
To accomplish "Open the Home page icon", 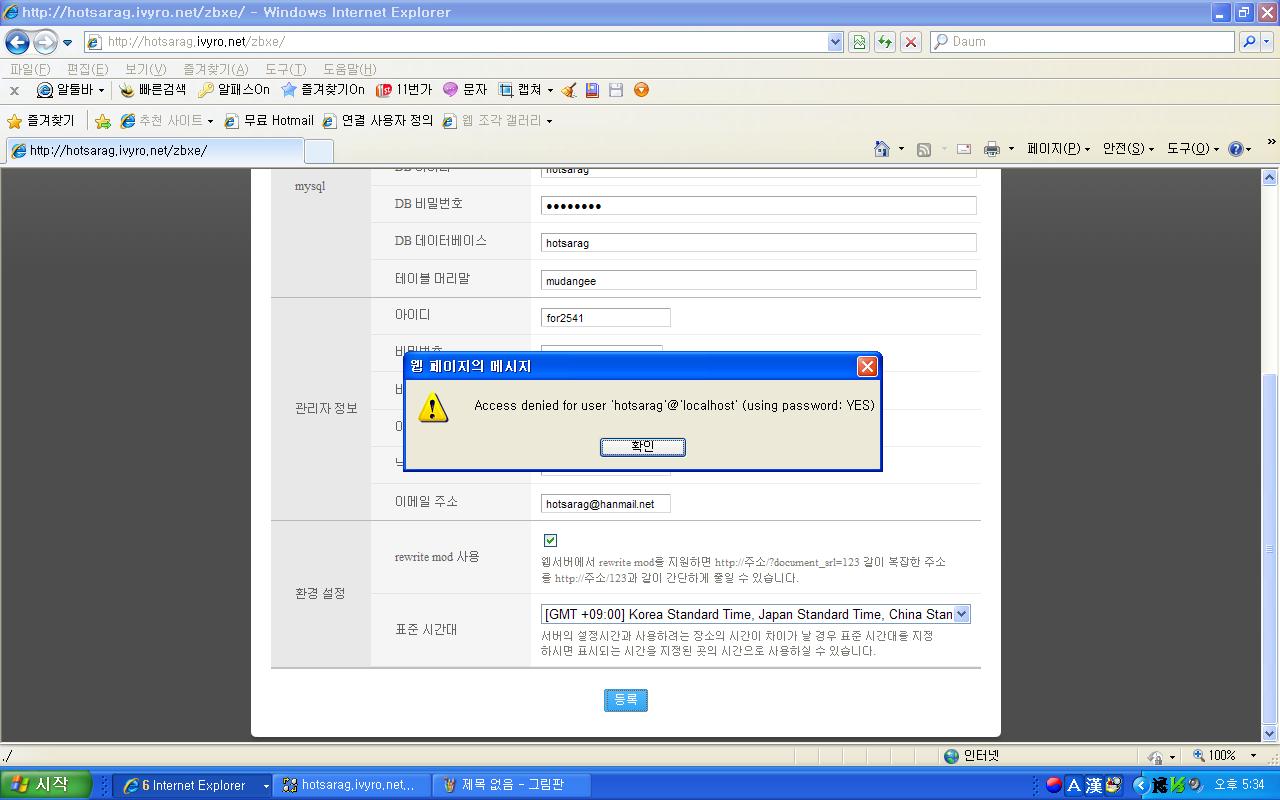I will 881,149.
